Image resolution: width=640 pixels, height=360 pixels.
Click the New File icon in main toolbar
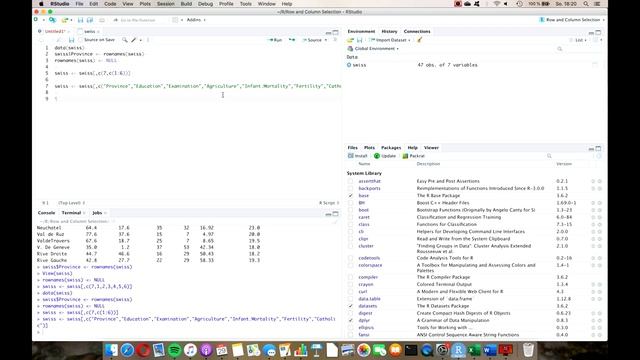point(36,20)
